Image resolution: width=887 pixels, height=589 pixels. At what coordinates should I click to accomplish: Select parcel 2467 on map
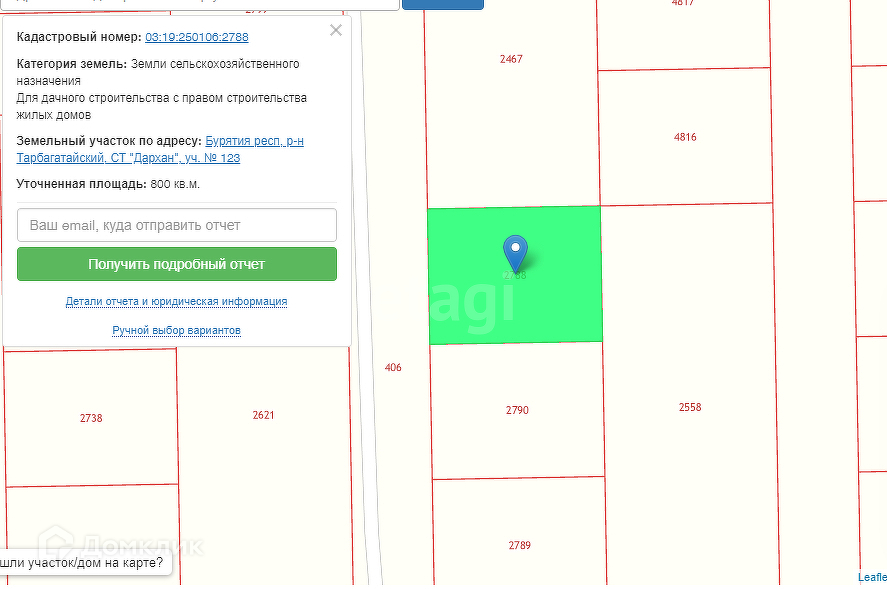[511, 59]
